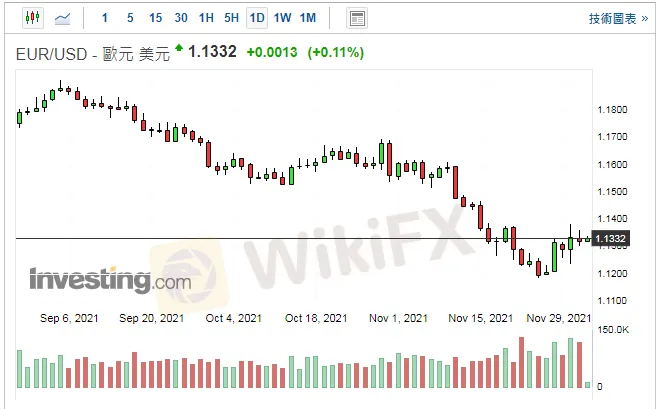The height and width of the screenshot is (409, 659).
Task: Switch to candlestick chart type
Action: [x=32, y=18]
